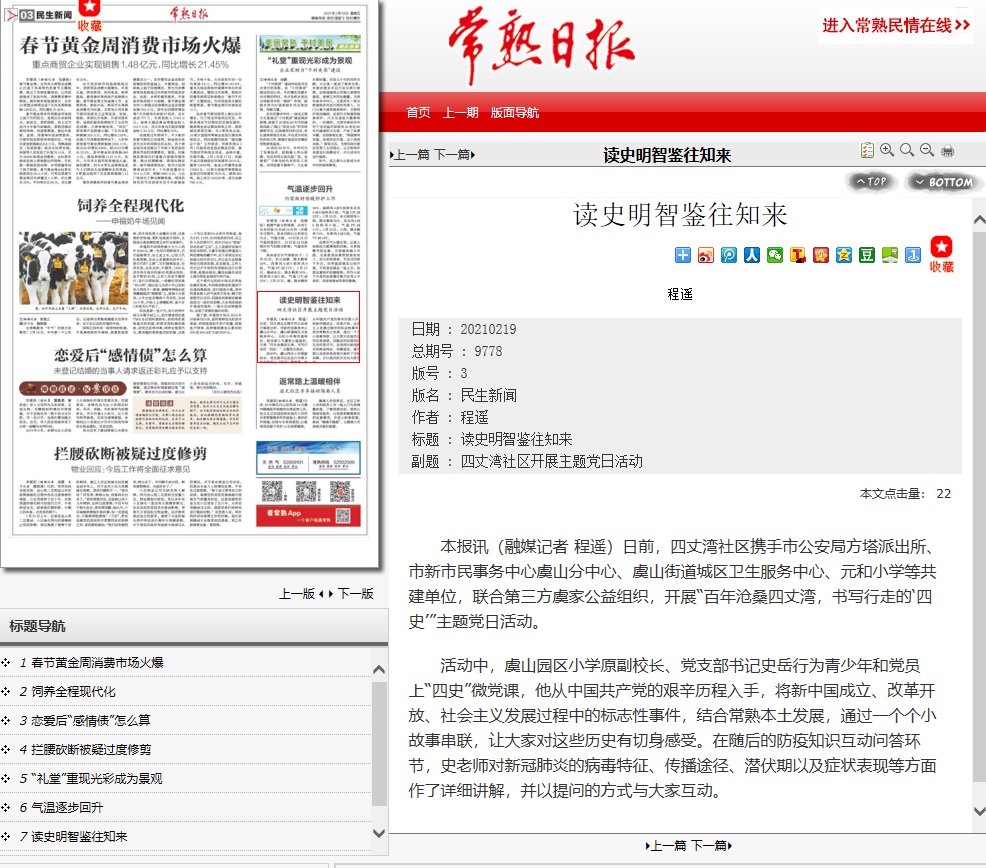Click 上一篇 link above the article

click(x=410, y=155)
